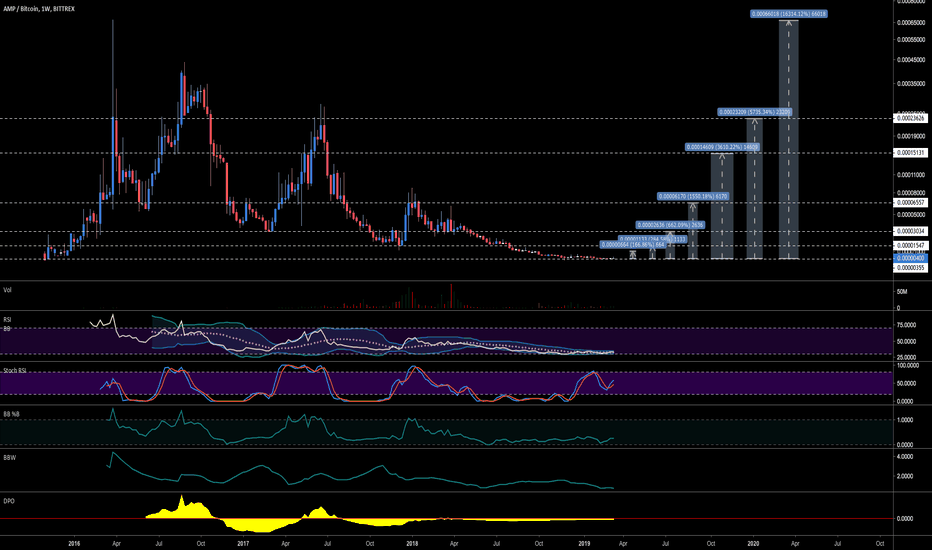Click the AMP / Bitcoin symbol title
This screenshot has height=550, width=932.
(x=39, y=9)
